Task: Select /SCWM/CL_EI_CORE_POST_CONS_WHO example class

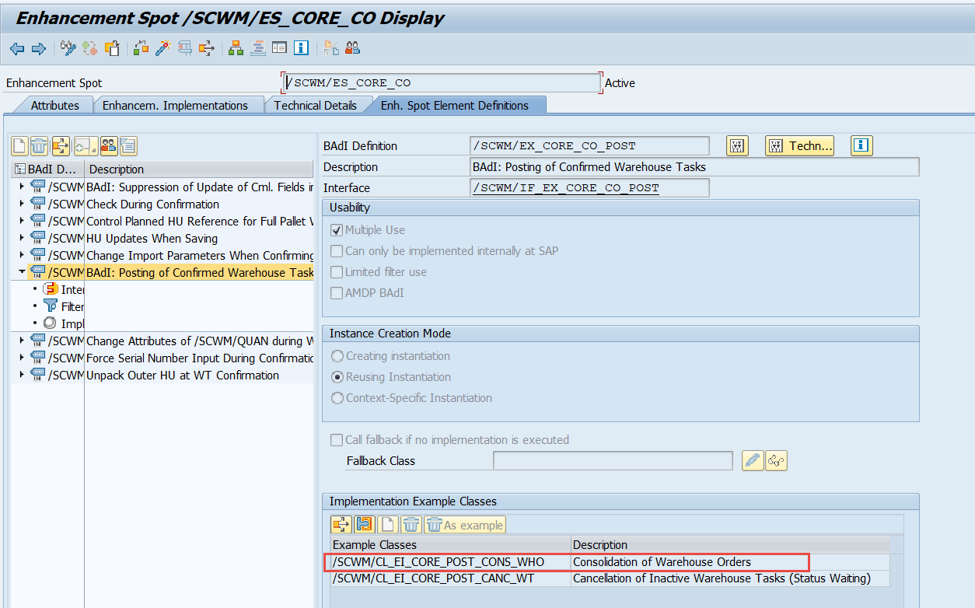Action: point(438,562)
